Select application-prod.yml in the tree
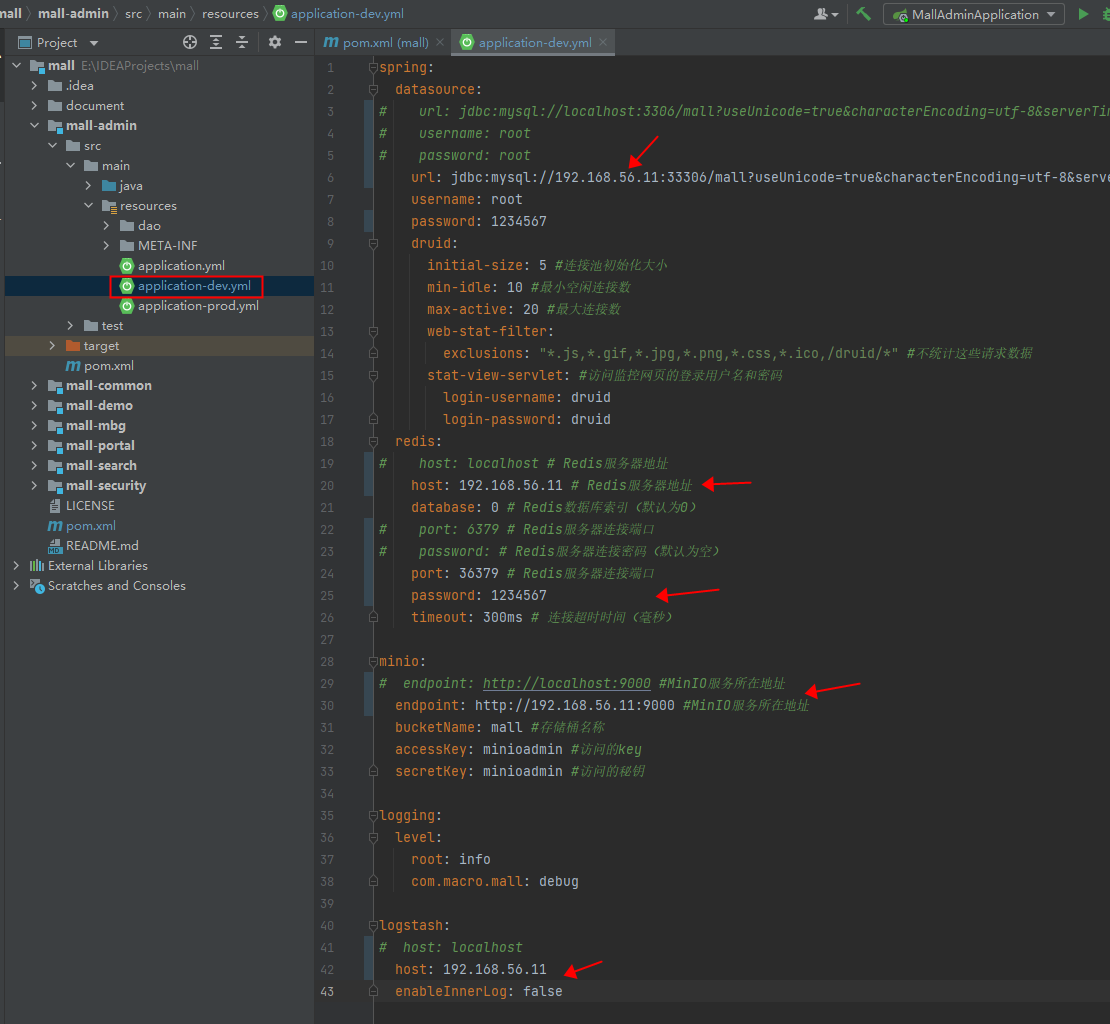 pyautogui.click(x=199, y=306)
